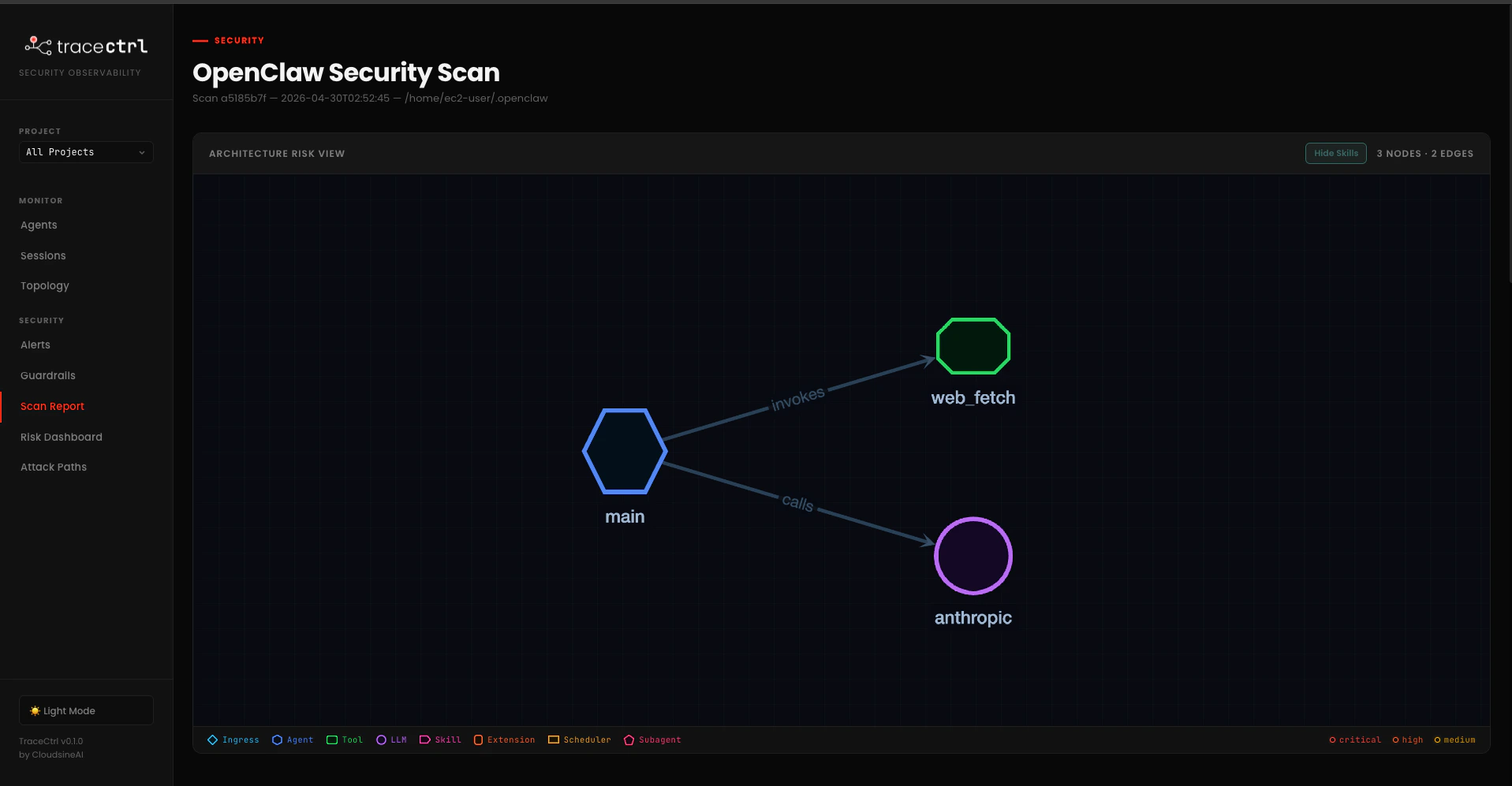Screen dimensions: 1512x786
Task: Click the Extension legend icon
Action: tap(478, 739)
